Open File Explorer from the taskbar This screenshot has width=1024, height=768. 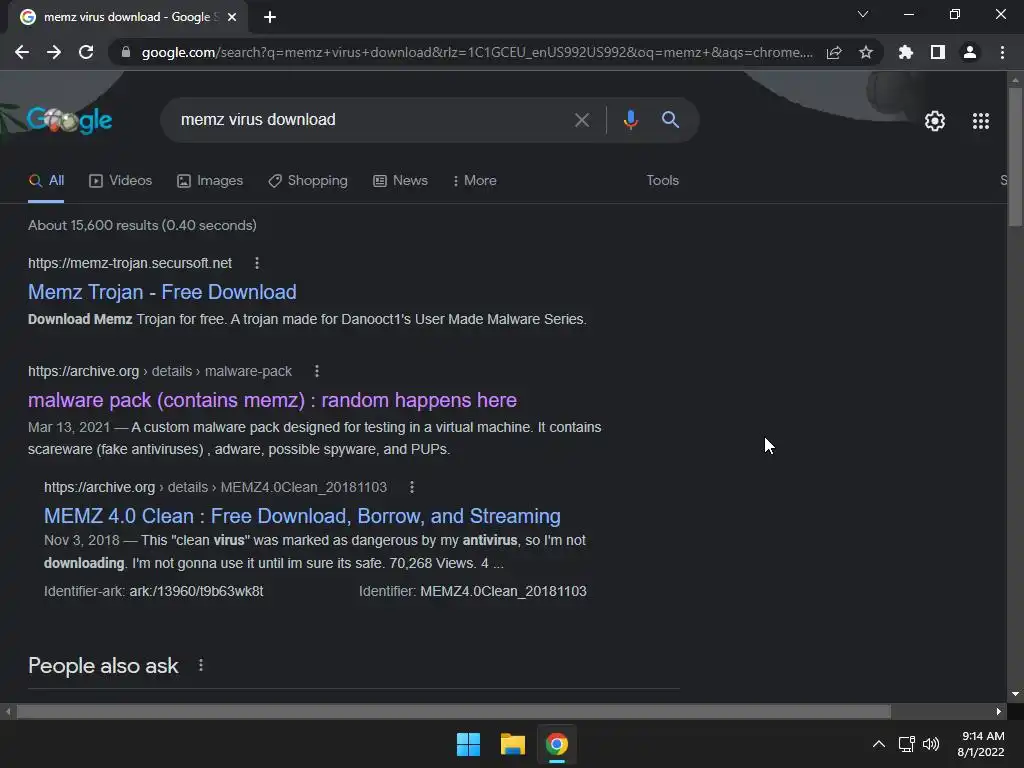[x=513, y=744]
